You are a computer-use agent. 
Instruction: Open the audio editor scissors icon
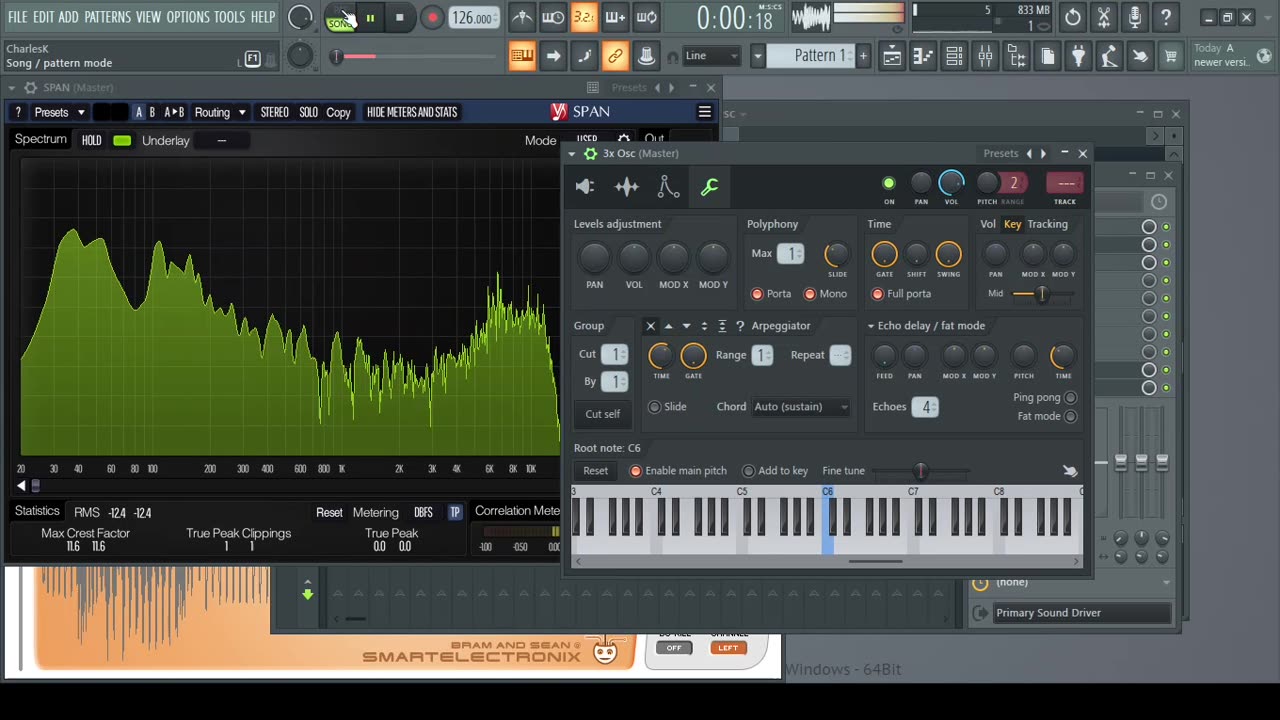pos(1104,17)
